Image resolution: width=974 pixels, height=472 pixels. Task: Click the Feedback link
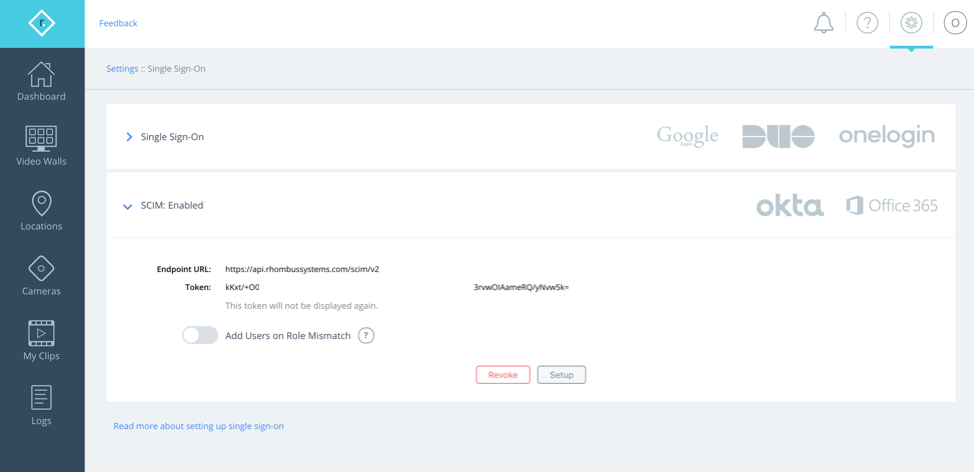[118, 24]
